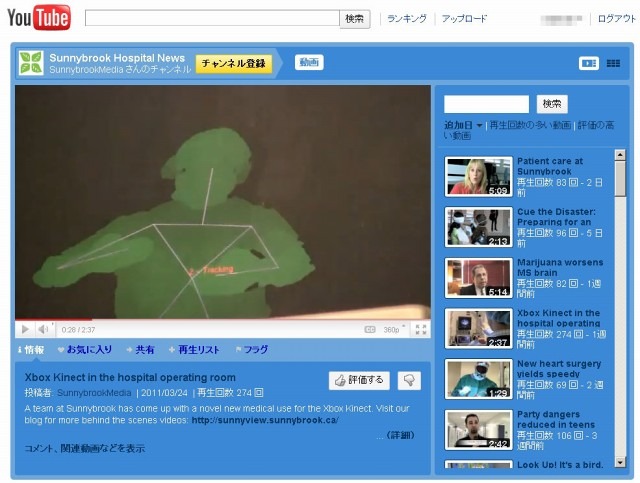
Task: Click Marijuana worsens MS brain title
Action: [x=560, y=267]
